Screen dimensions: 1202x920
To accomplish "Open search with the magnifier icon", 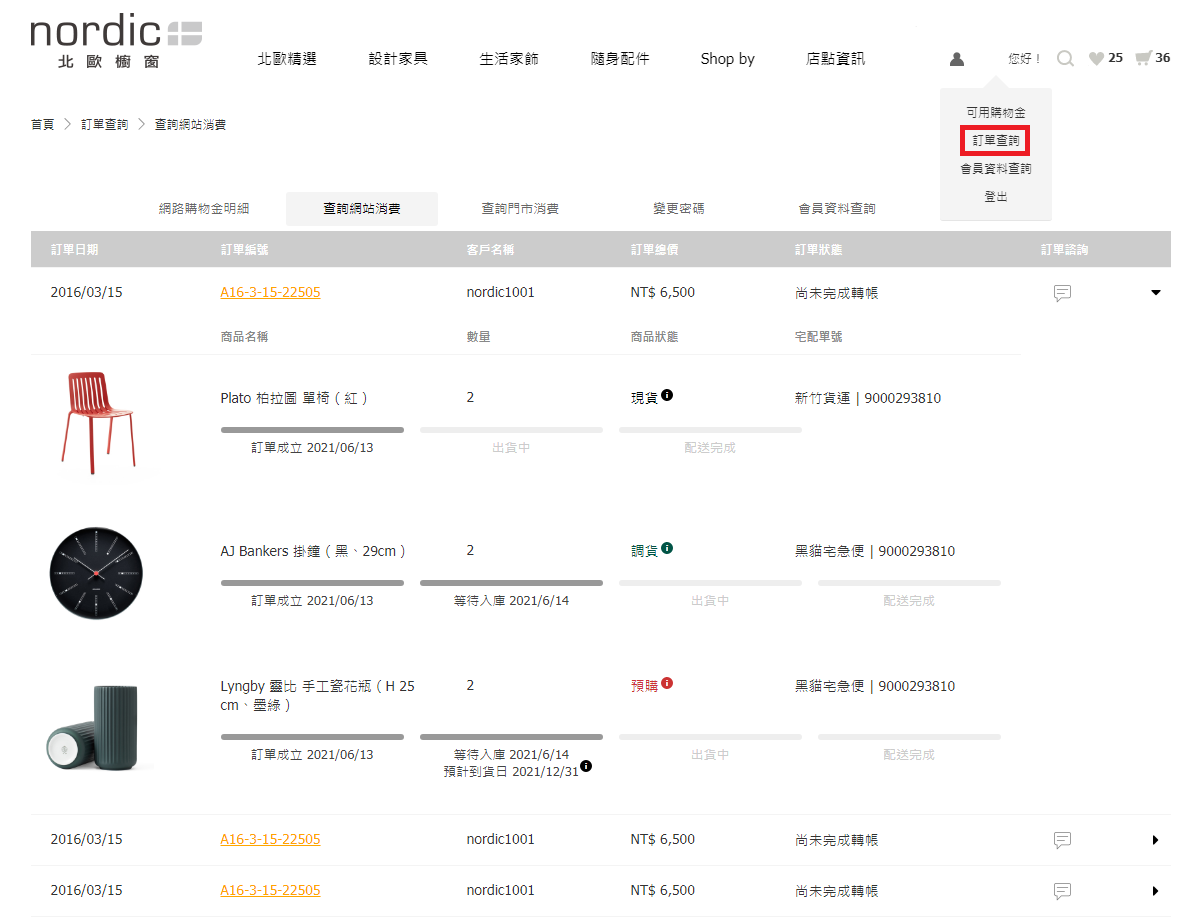I will (1065, 59).
